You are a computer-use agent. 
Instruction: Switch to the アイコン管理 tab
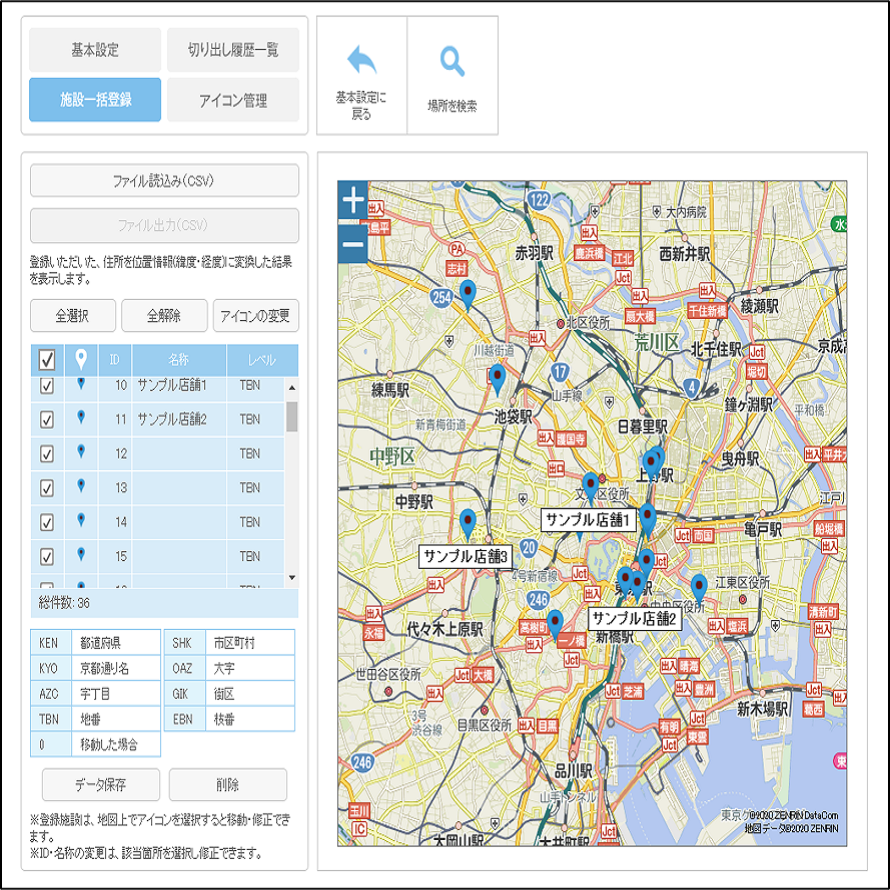click(233, 100)
